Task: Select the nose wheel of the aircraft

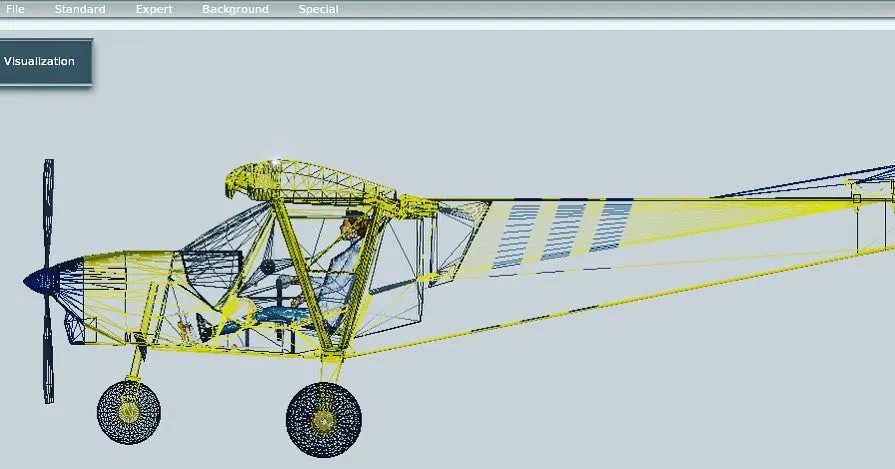Action: click(129, 411)
